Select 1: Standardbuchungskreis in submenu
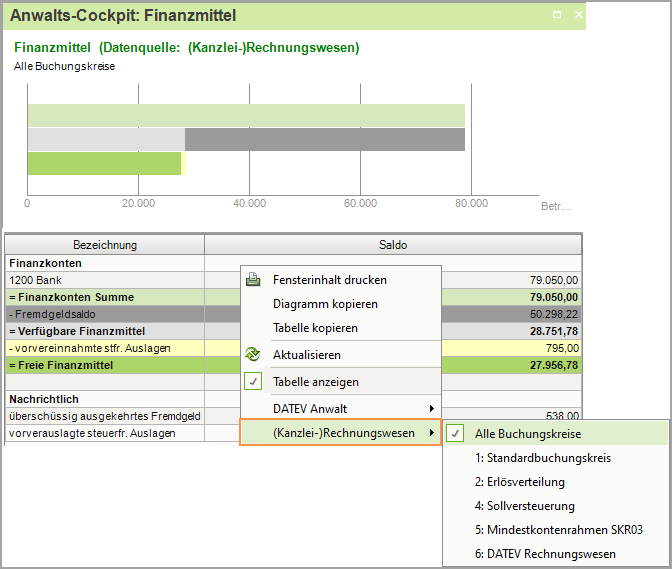Viewport: 672px width, 569px height. 542,458
